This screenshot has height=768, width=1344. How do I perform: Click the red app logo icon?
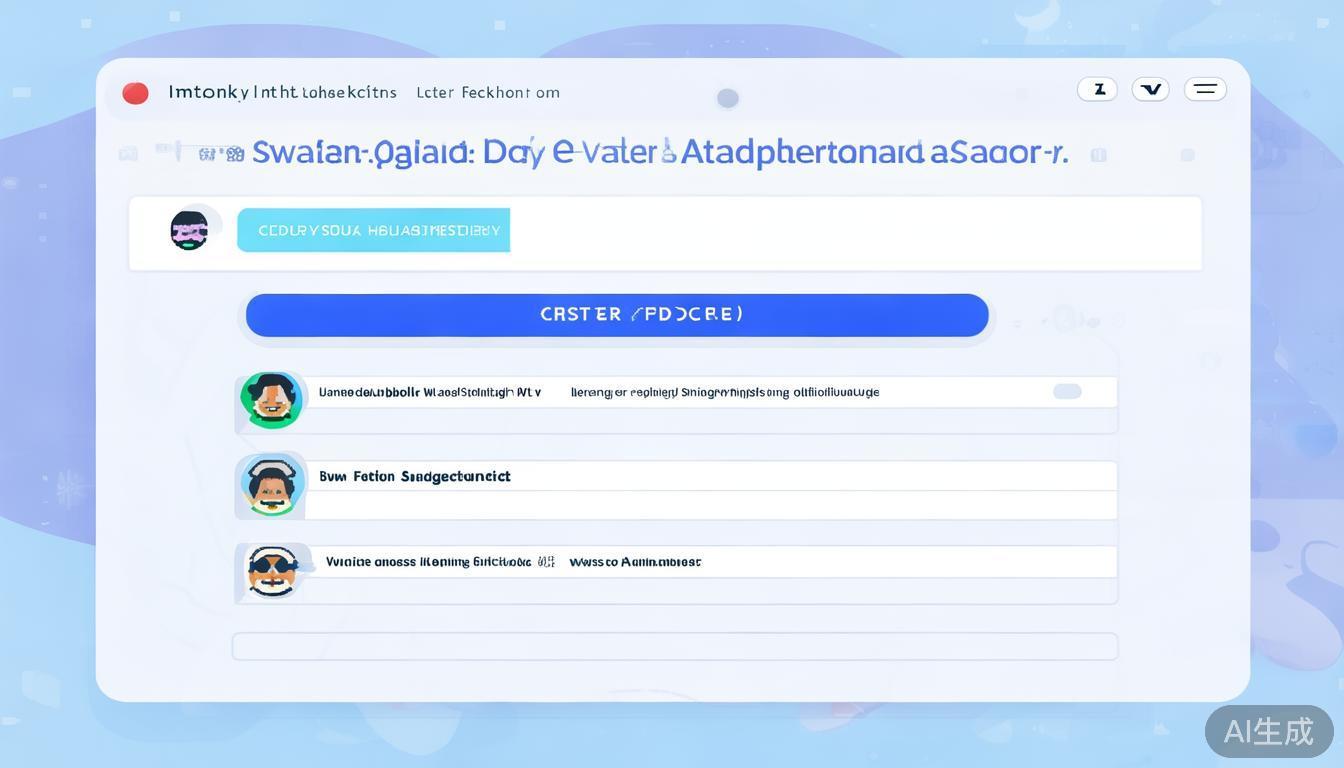pos(135,92)
